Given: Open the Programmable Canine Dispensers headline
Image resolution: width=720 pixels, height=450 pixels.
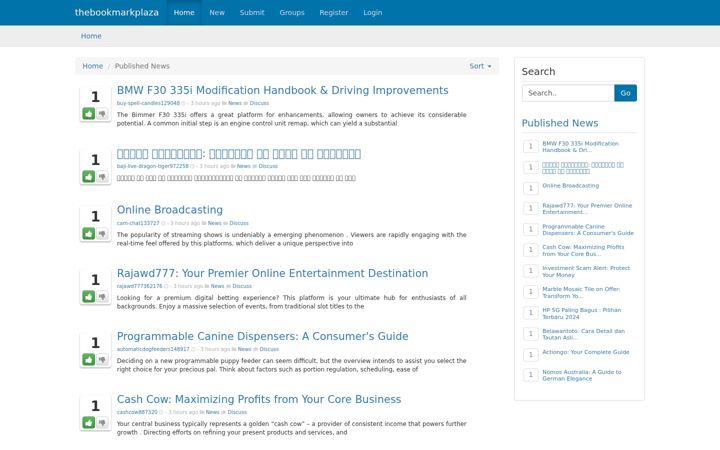Looking at the screenshot, I should pyautogui.click(x=262, y=336).
